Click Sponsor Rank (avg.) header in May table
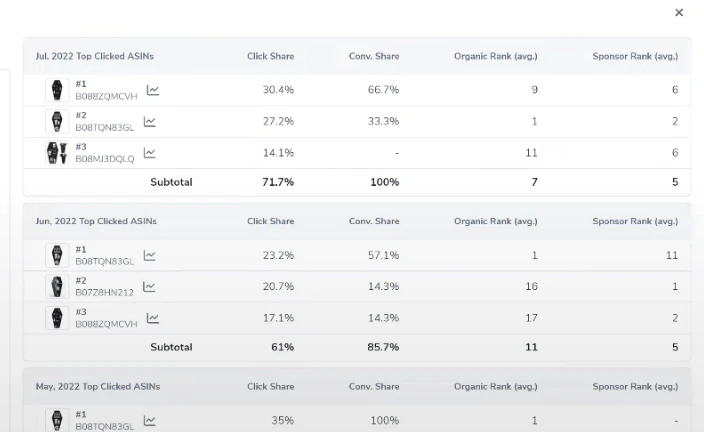Viewport: 704px width, 432px height. (635, 387)
